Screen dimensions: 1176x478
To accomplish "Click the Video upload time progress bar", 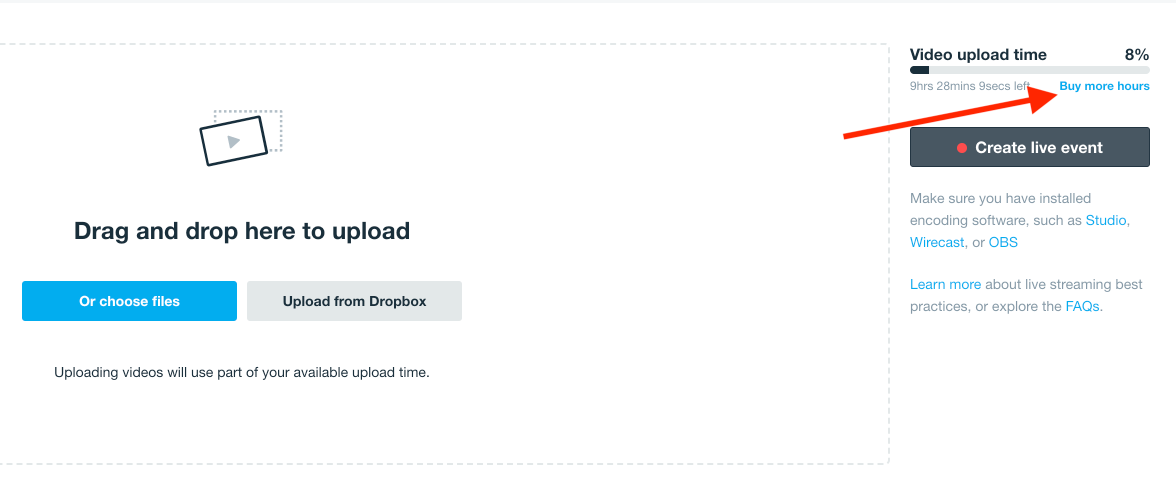I will click(x=1029, y=70).
